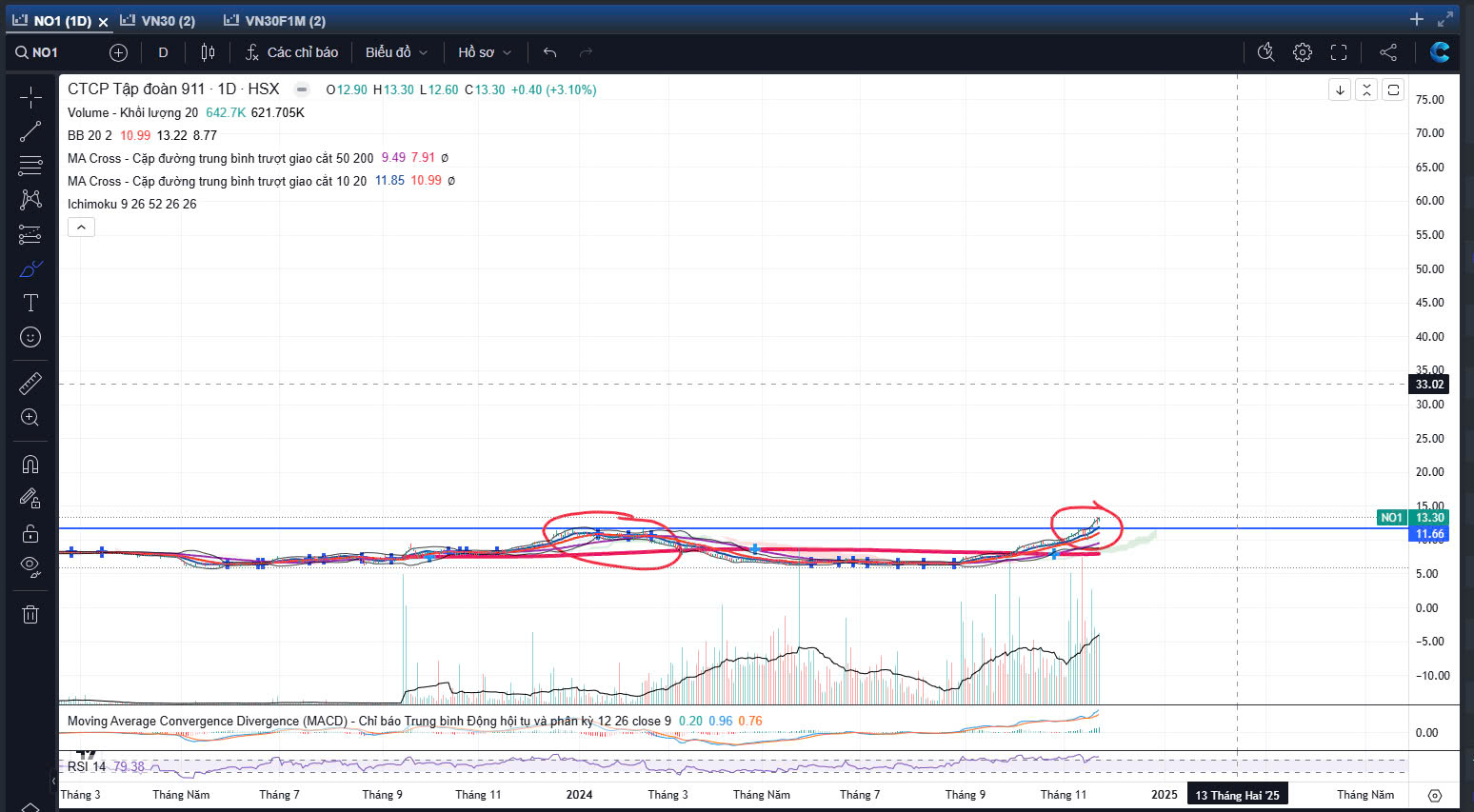Expand the Hồ sơ dropdown

point(485,52)
